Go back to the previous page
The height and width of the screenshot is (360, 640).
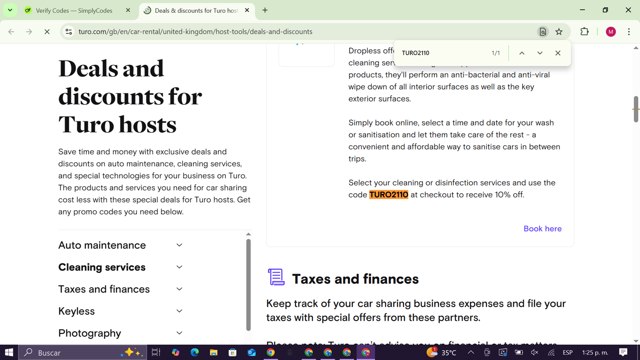point(11,31)
